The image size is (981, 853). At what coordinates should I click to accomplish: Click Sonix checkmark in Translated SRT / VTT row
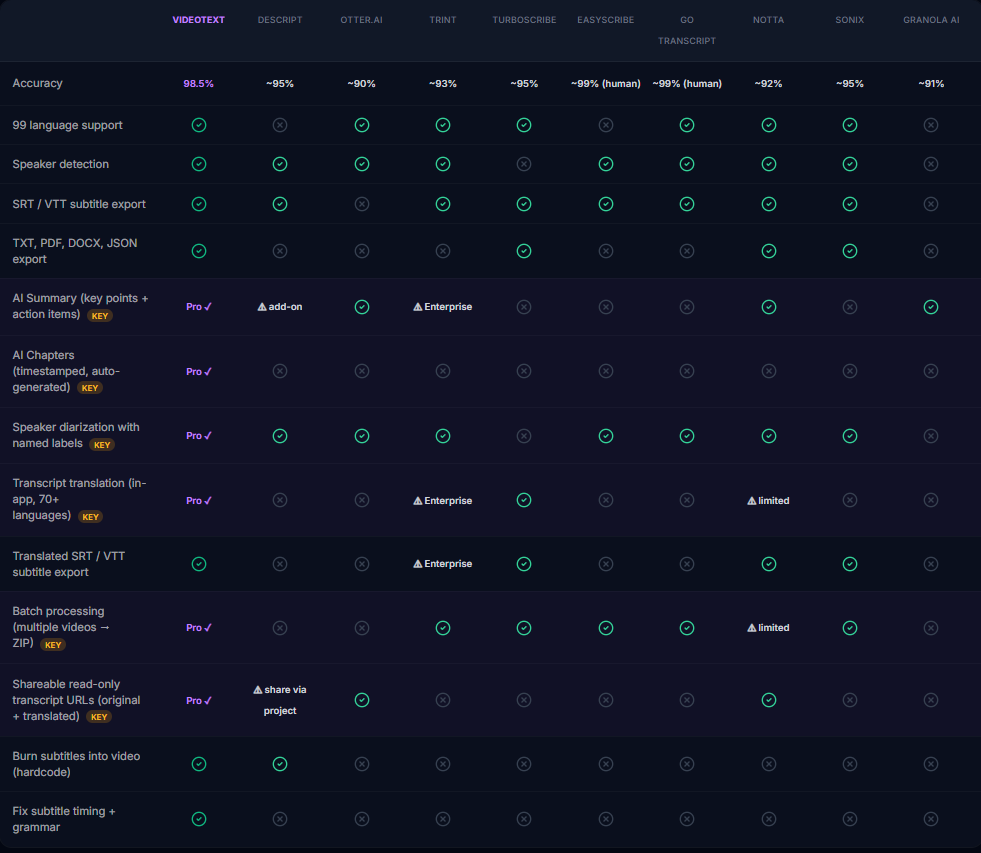click(x=850, y=564)
